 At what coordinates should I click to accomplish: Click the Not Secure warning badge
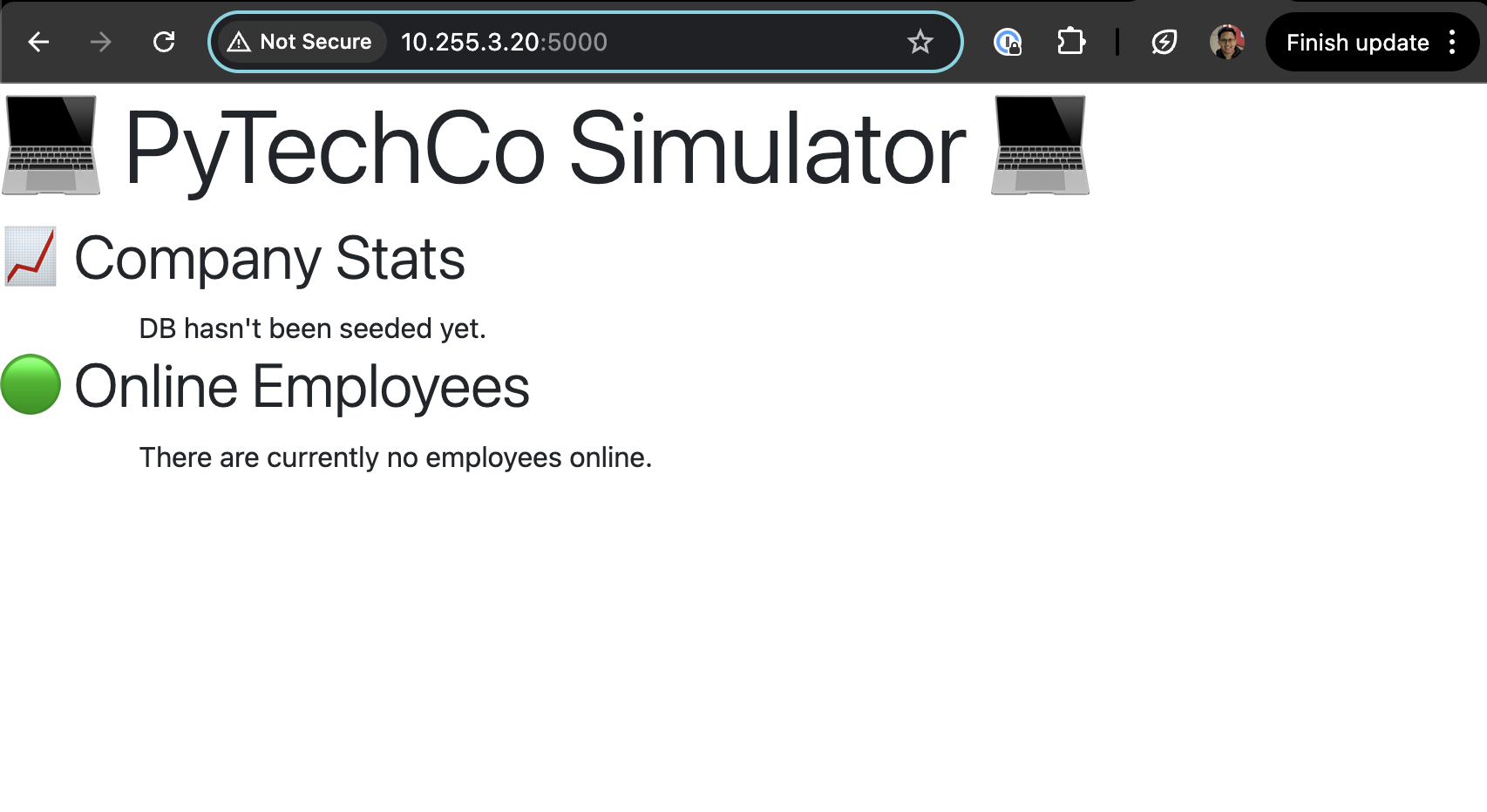coord(301,41)
